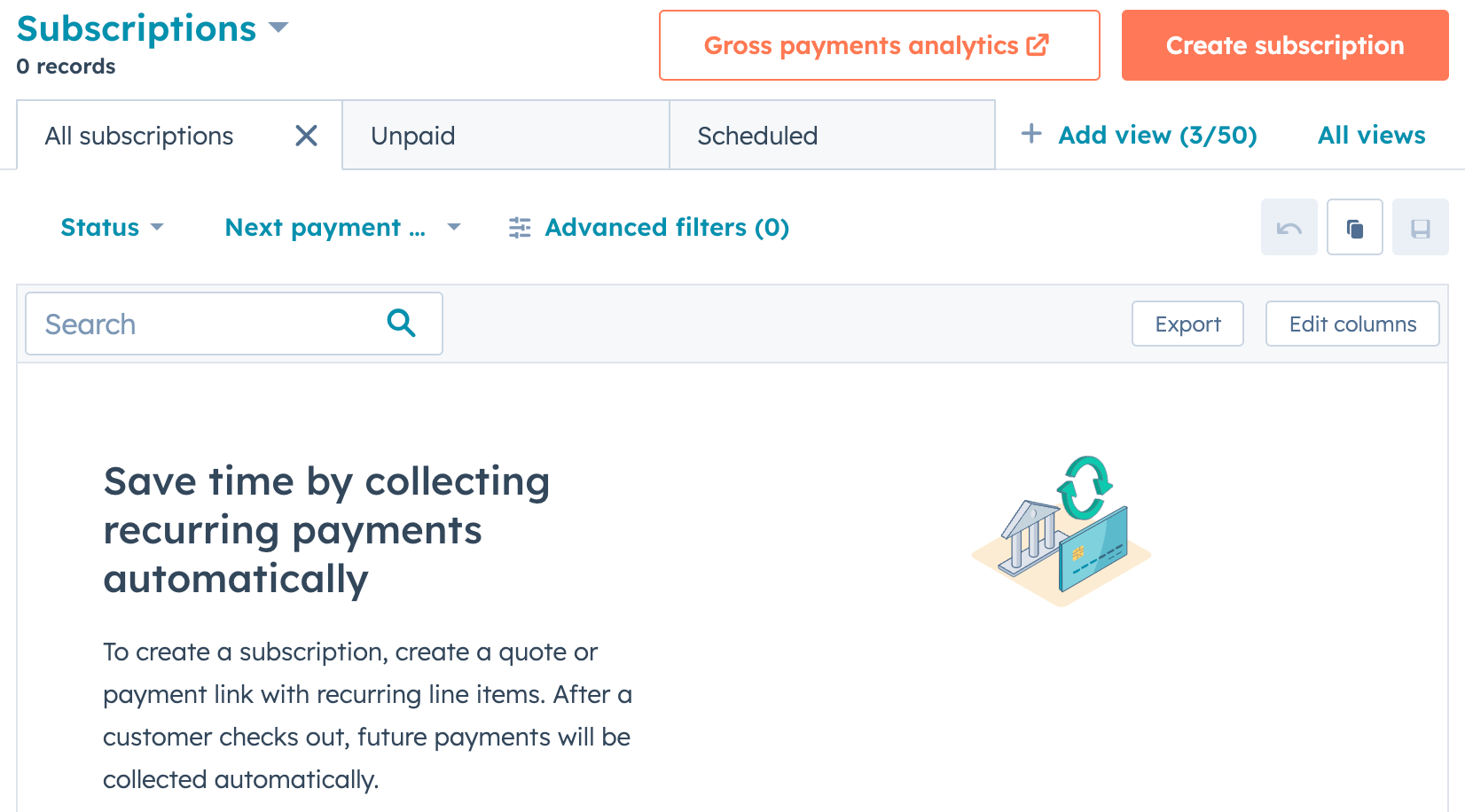This screenshot has height=812, width=1465.
Task: Switch to the Unpaid tab
Action: 505,136
